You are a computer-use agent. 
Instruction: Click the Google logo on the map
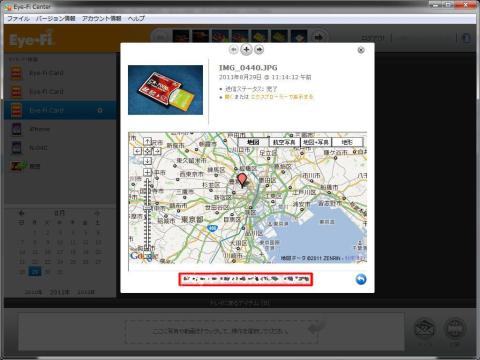(144, 256)
